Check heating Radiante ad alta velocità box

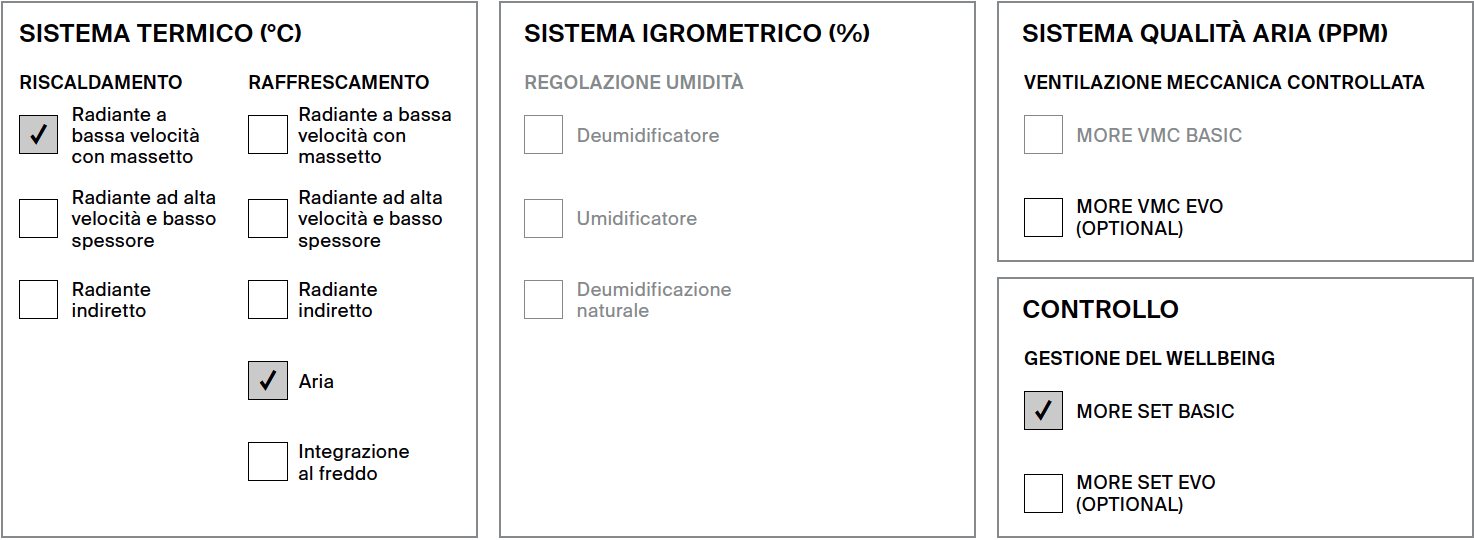[x=39, y=218]
